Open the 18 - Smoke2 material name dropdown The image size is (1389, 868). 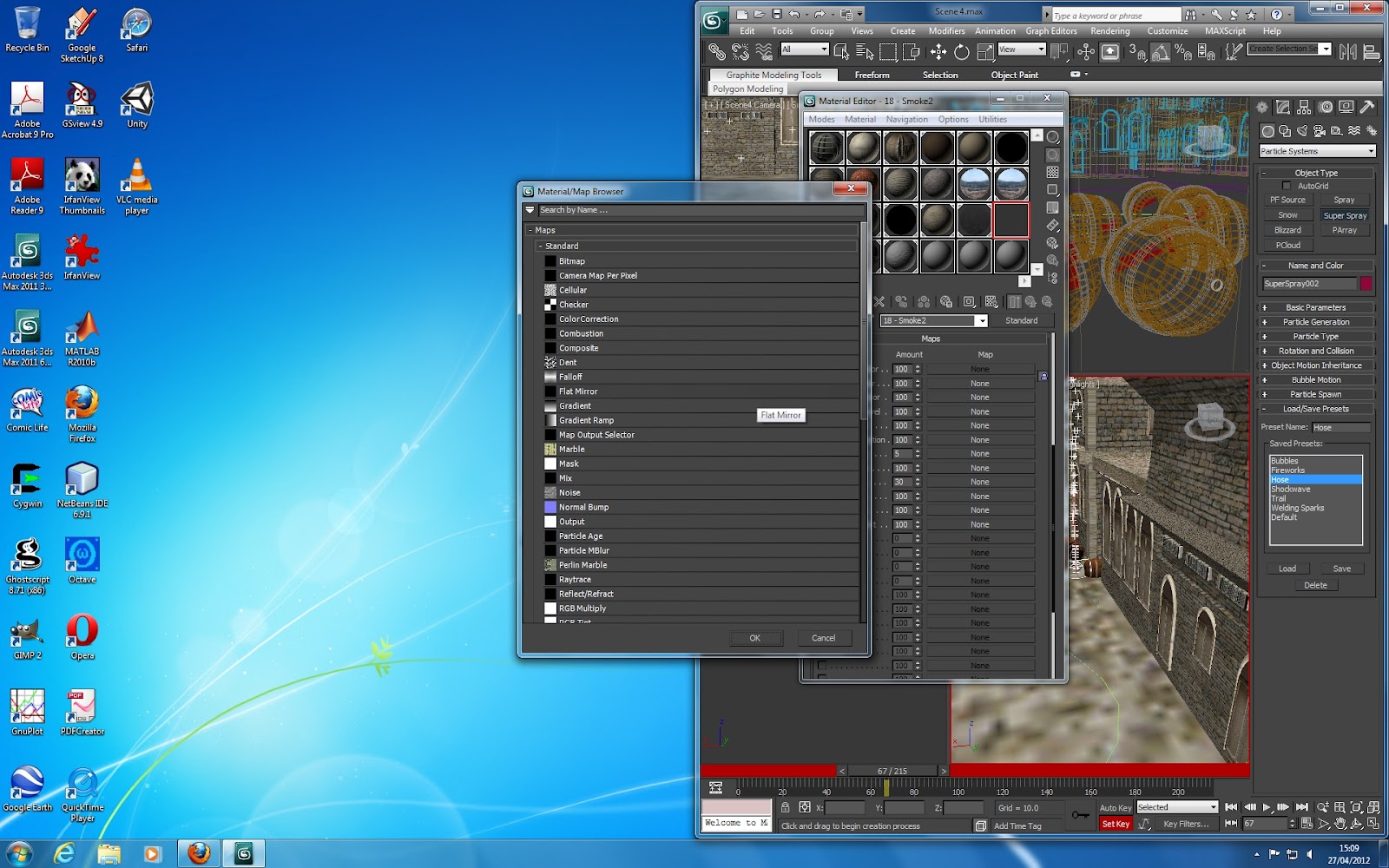coord(981,321)
